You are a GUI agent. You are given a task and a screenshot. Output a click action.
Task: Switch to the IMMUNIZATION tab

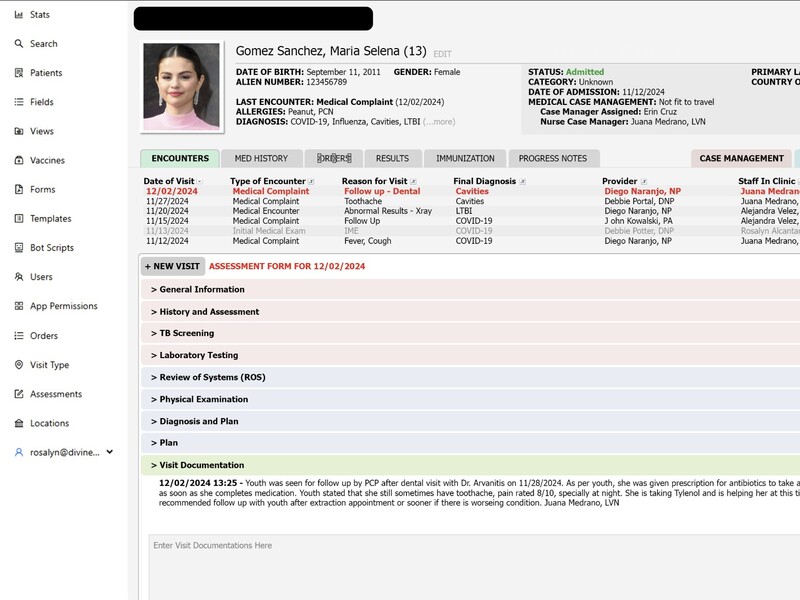[465, 158]
